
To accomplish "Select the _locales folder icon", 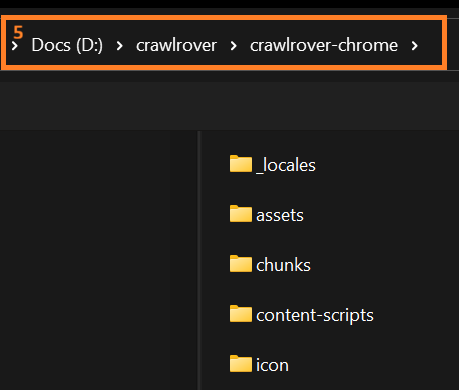I will coord(241,164).
